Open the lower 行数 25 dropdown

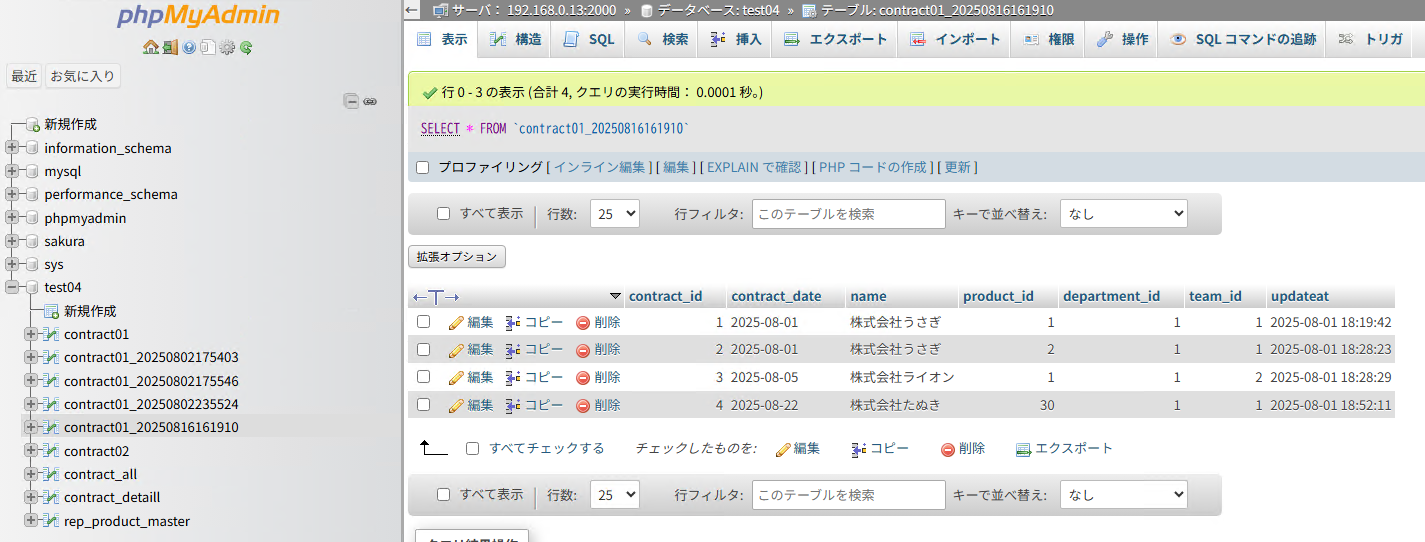[615, 494]
